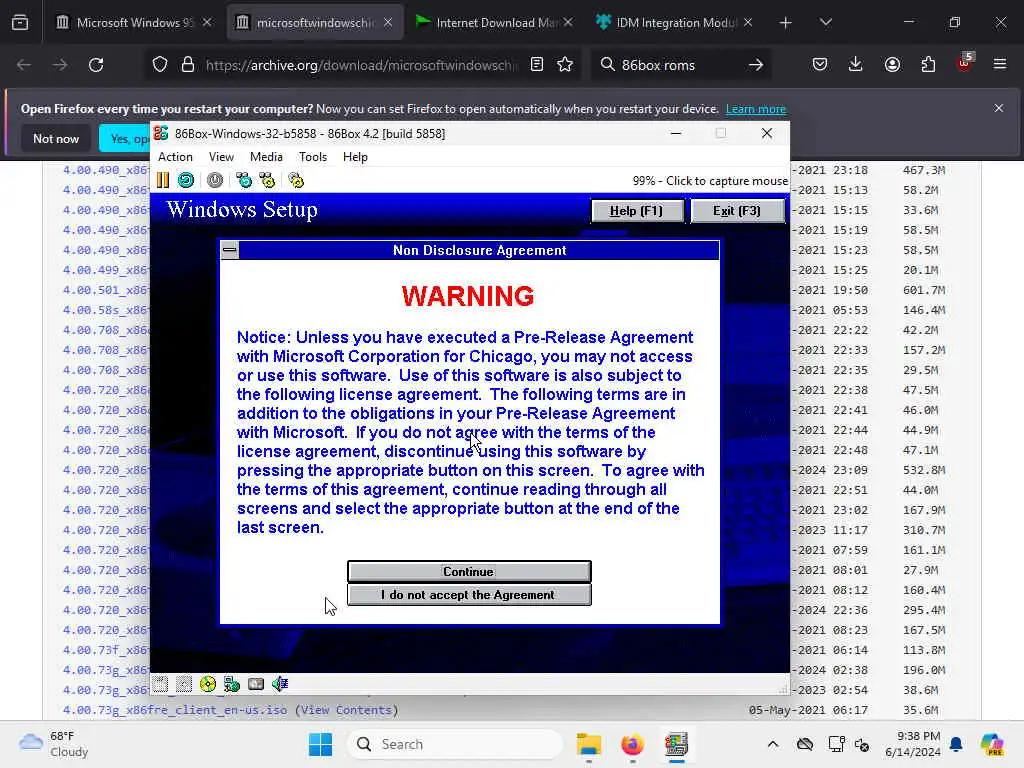Open Firefox from the taskbar
Screen dimensions: 1024x768
tap(632, 744)
